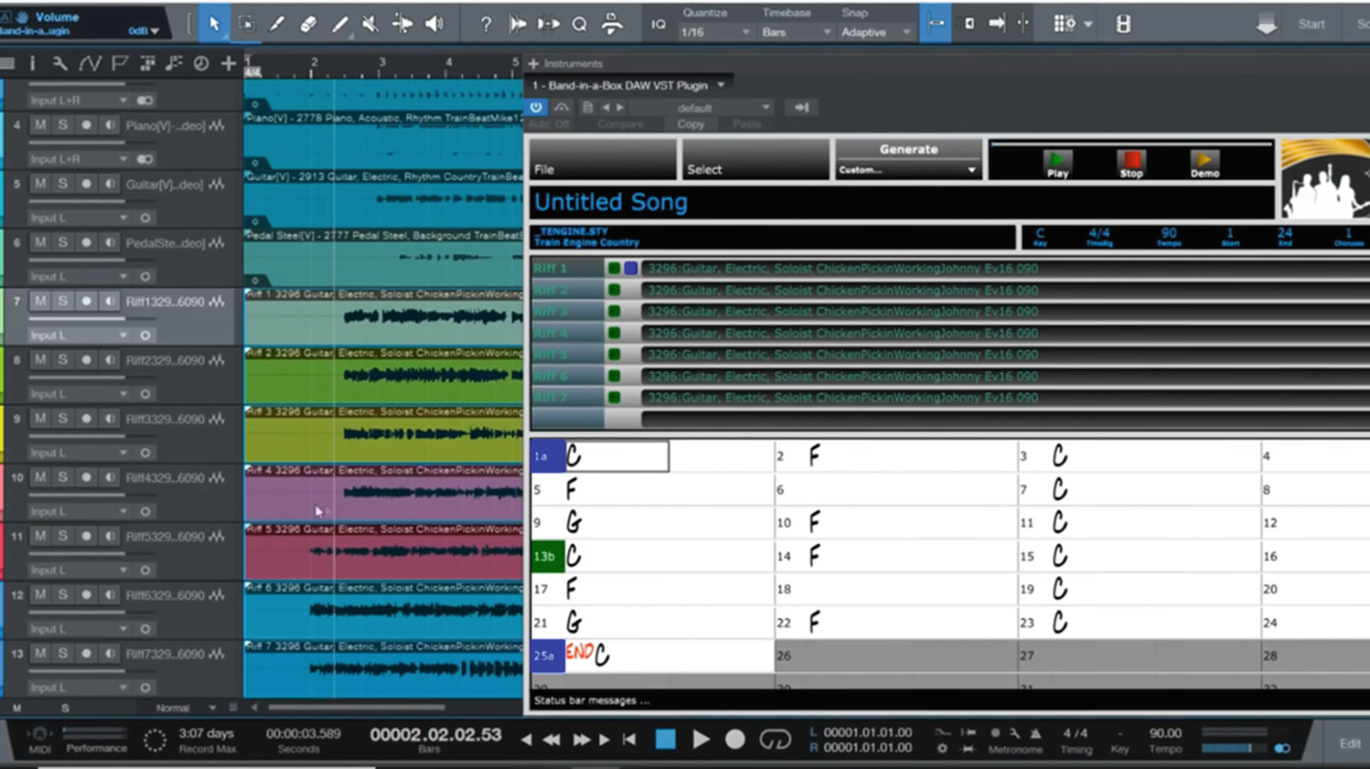The image size is (1370, 769).
Task: Toggle the plugin power bypass button
Action: pos(536,107)
